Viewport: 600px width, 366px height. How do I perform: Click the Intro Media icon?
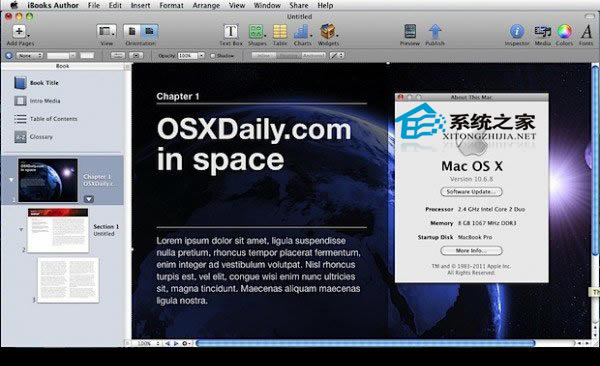(20, 101)
